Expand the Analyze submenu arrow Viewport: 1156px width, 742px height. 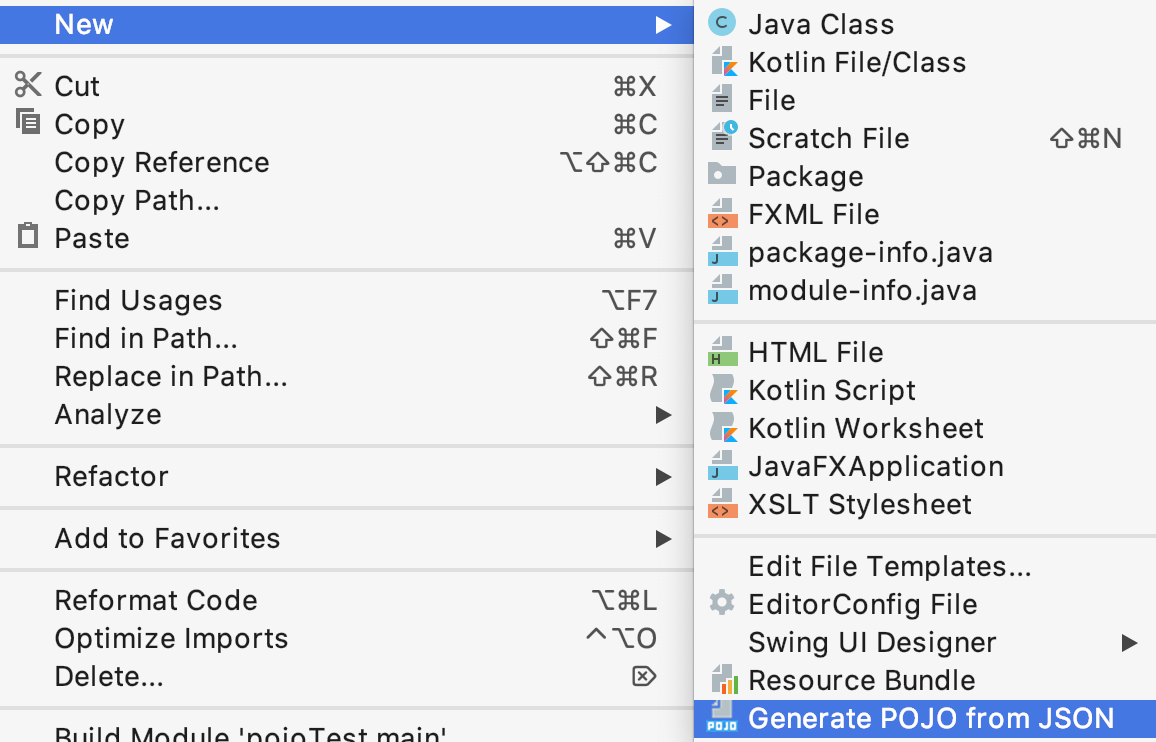664,415
